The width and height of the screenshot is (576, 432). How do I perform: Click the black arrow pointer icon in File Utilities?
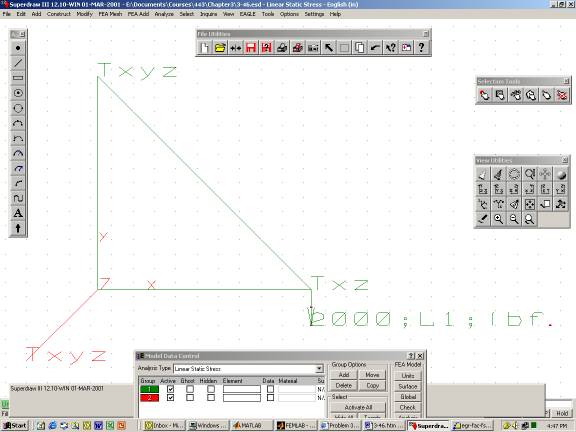pos(329,47)
